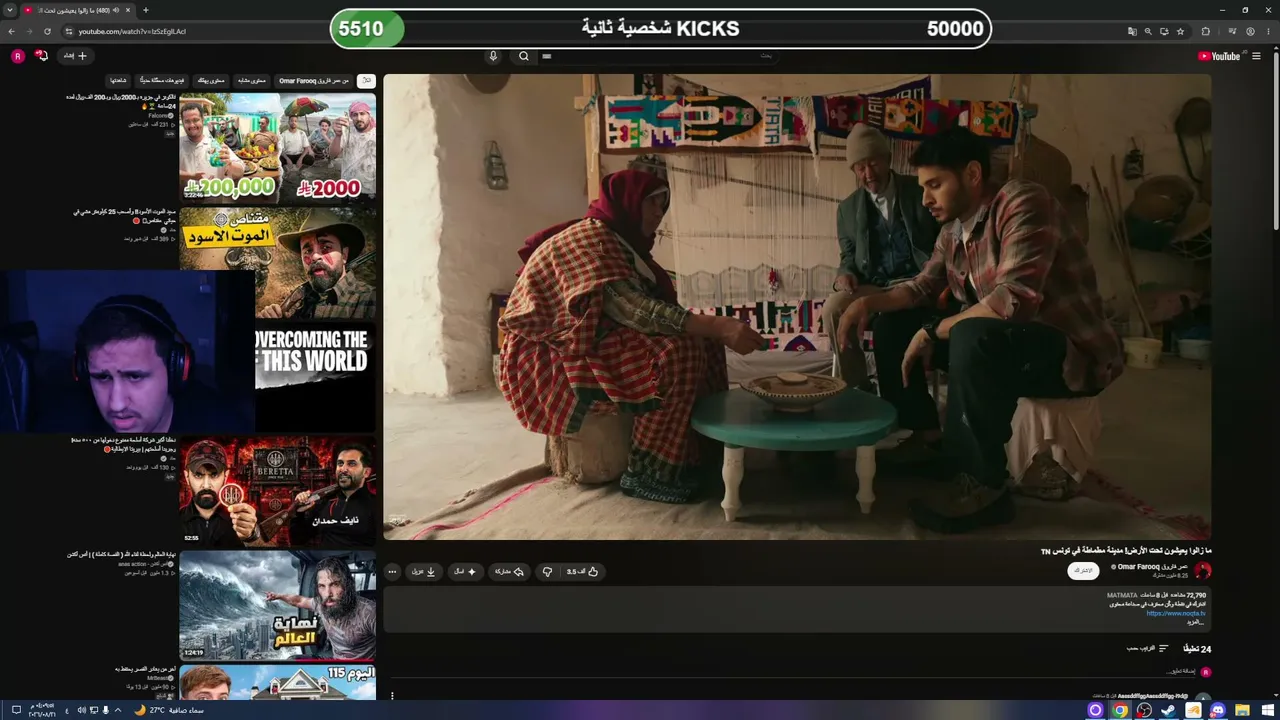Open the weather widget showing 27°C
The height and width of the screenshot is (720, 1280).
[169, 710]
